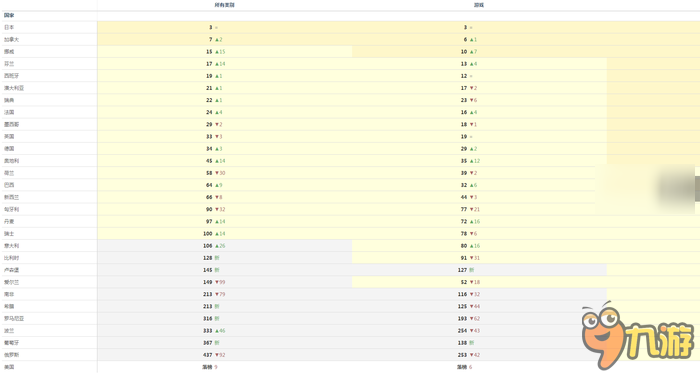
Task: Click red down arrow in 爱尔兰 all-categories cell
Action: pos(217,282)
